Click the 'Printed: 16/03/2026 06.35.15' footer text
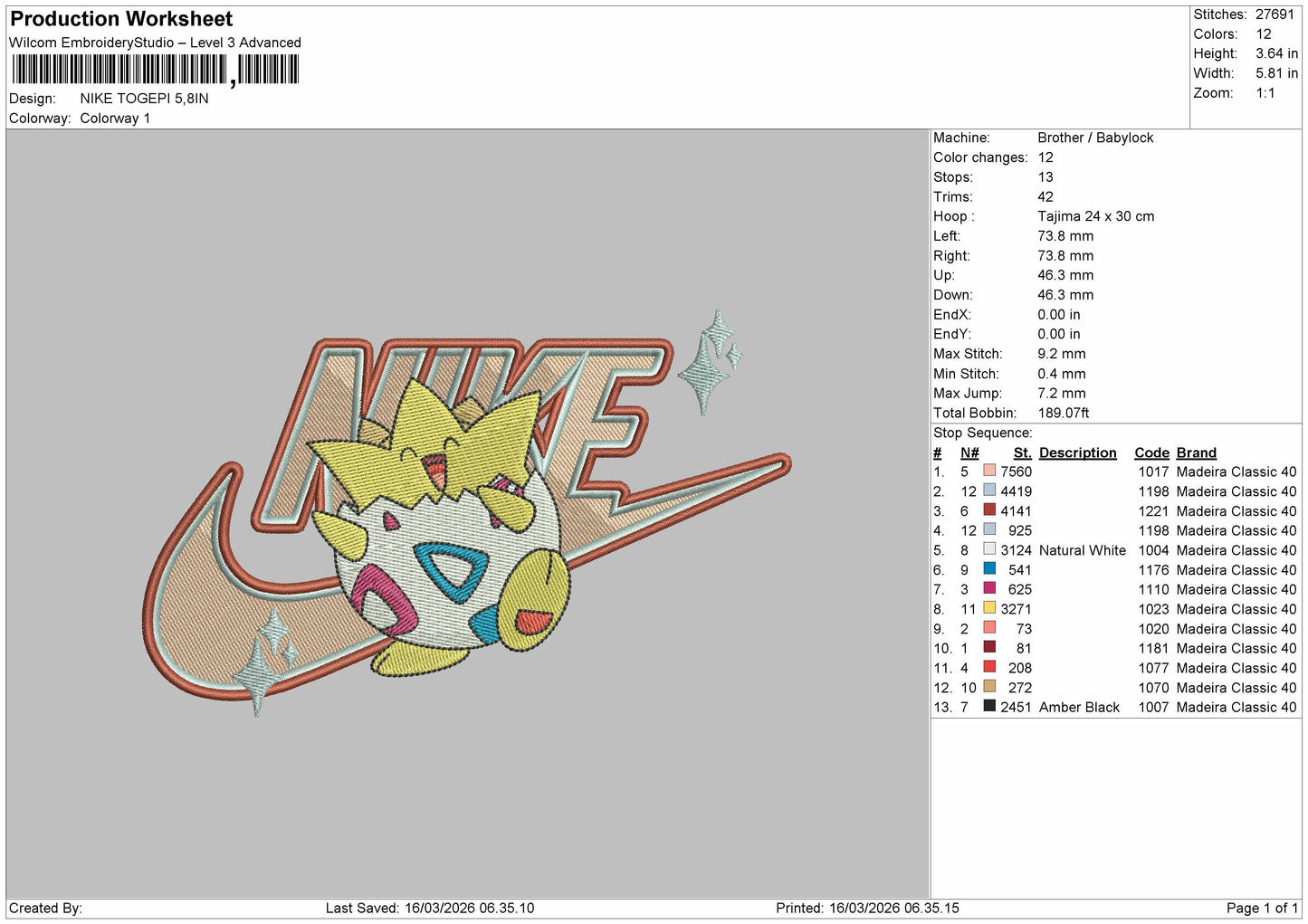 point(867,908)
